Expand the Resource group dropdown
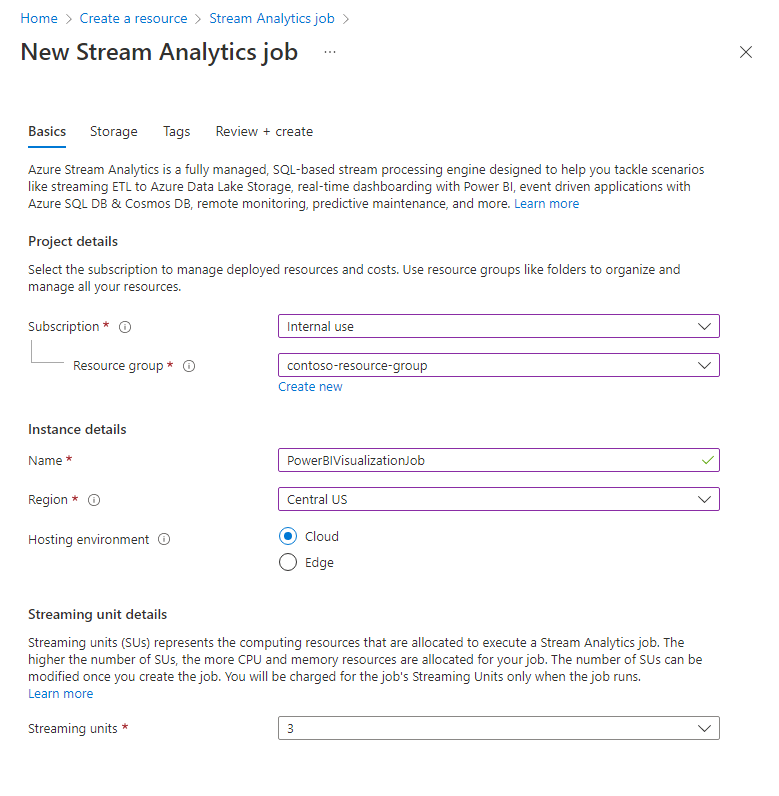 coord(498,365)
